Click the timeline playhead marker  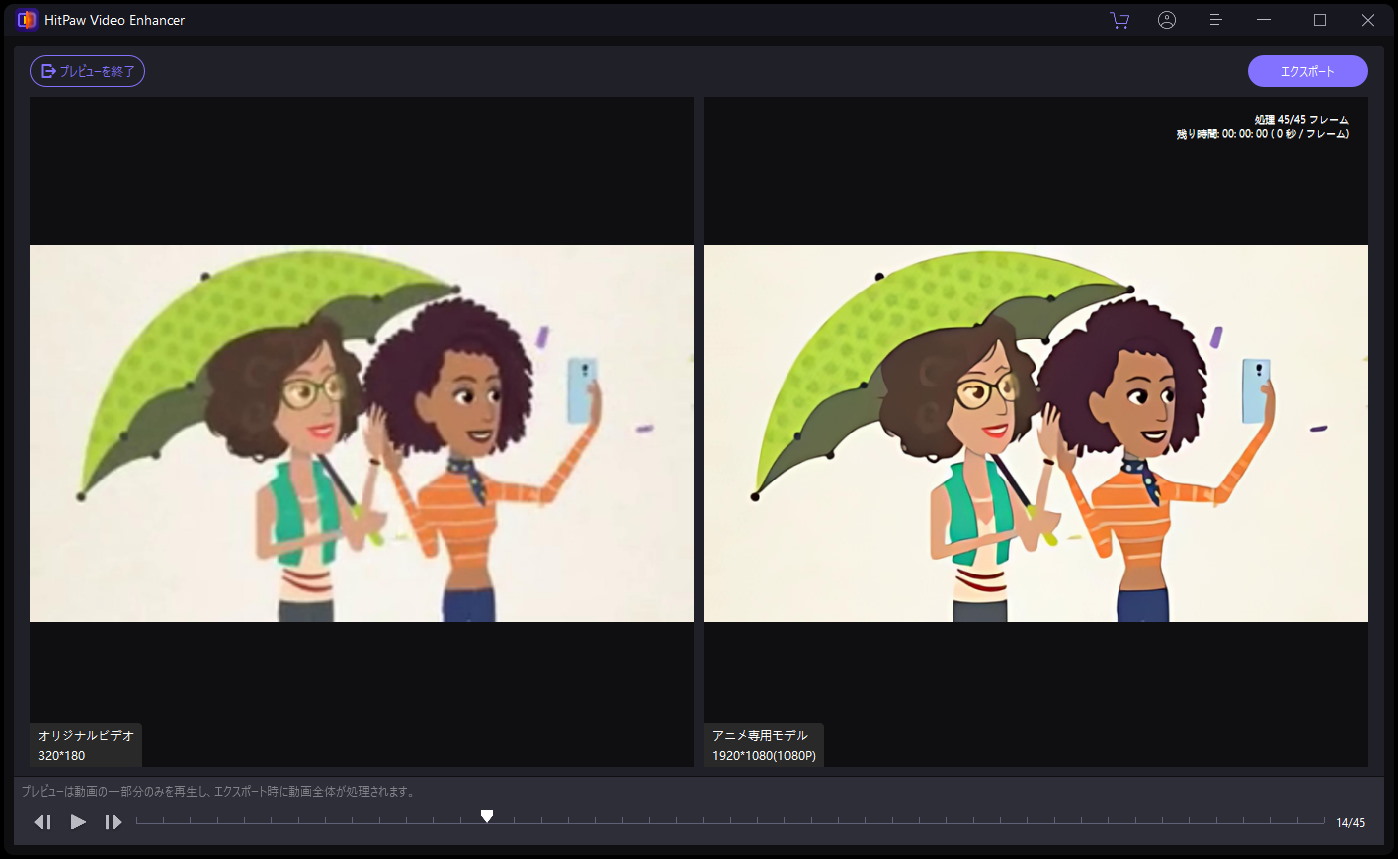pos(486,816)
